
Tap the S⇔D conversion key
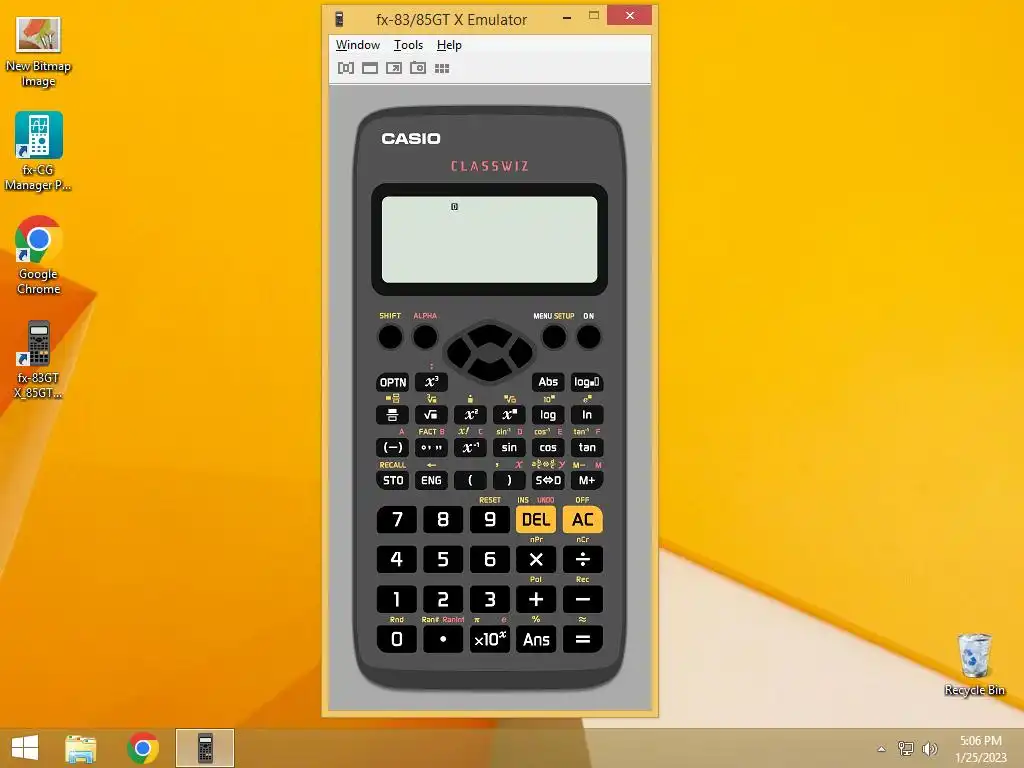coord(548,480)
